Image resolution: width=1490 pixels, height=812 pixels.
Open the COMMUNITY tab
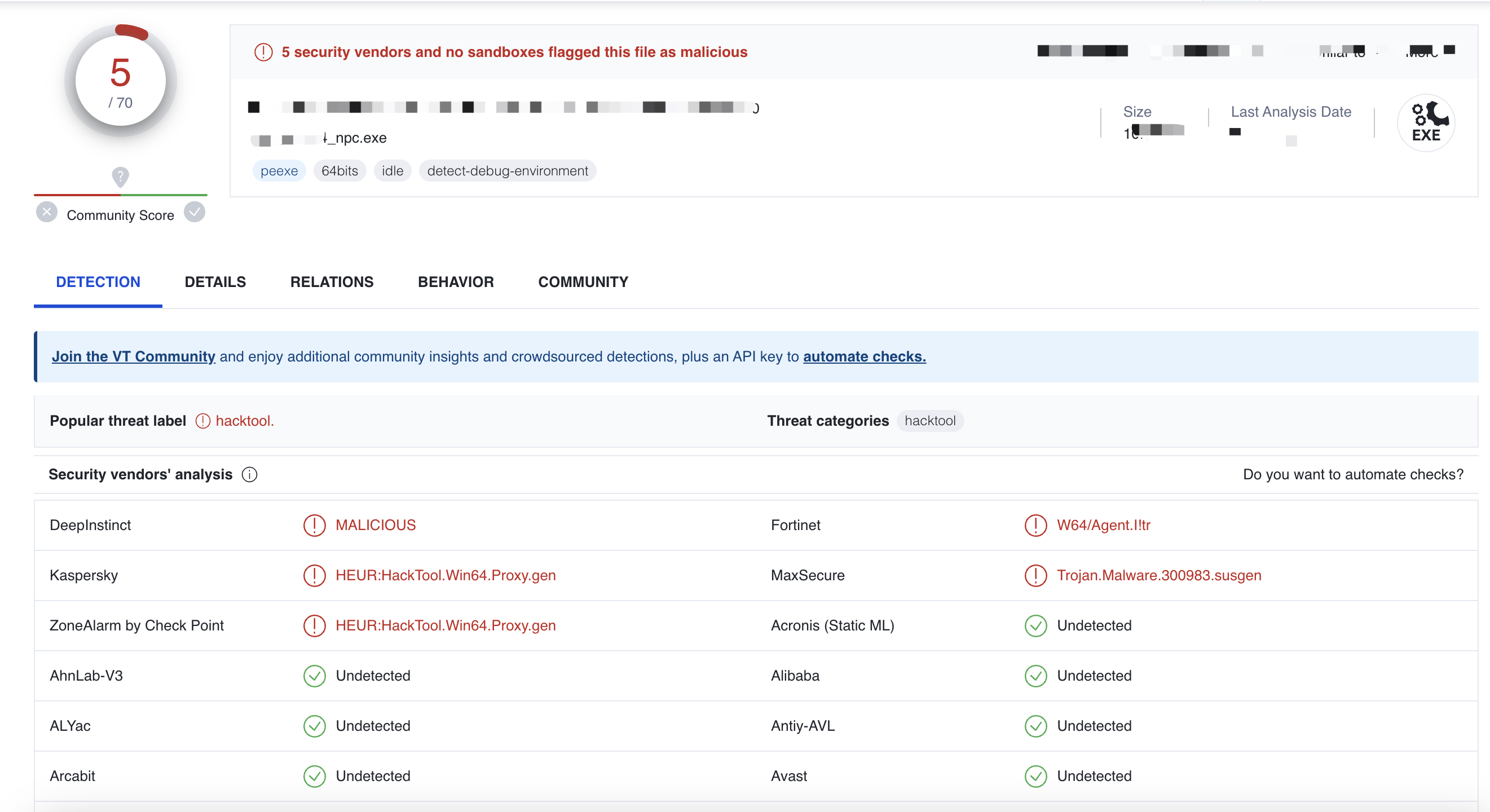pos(583,281)
